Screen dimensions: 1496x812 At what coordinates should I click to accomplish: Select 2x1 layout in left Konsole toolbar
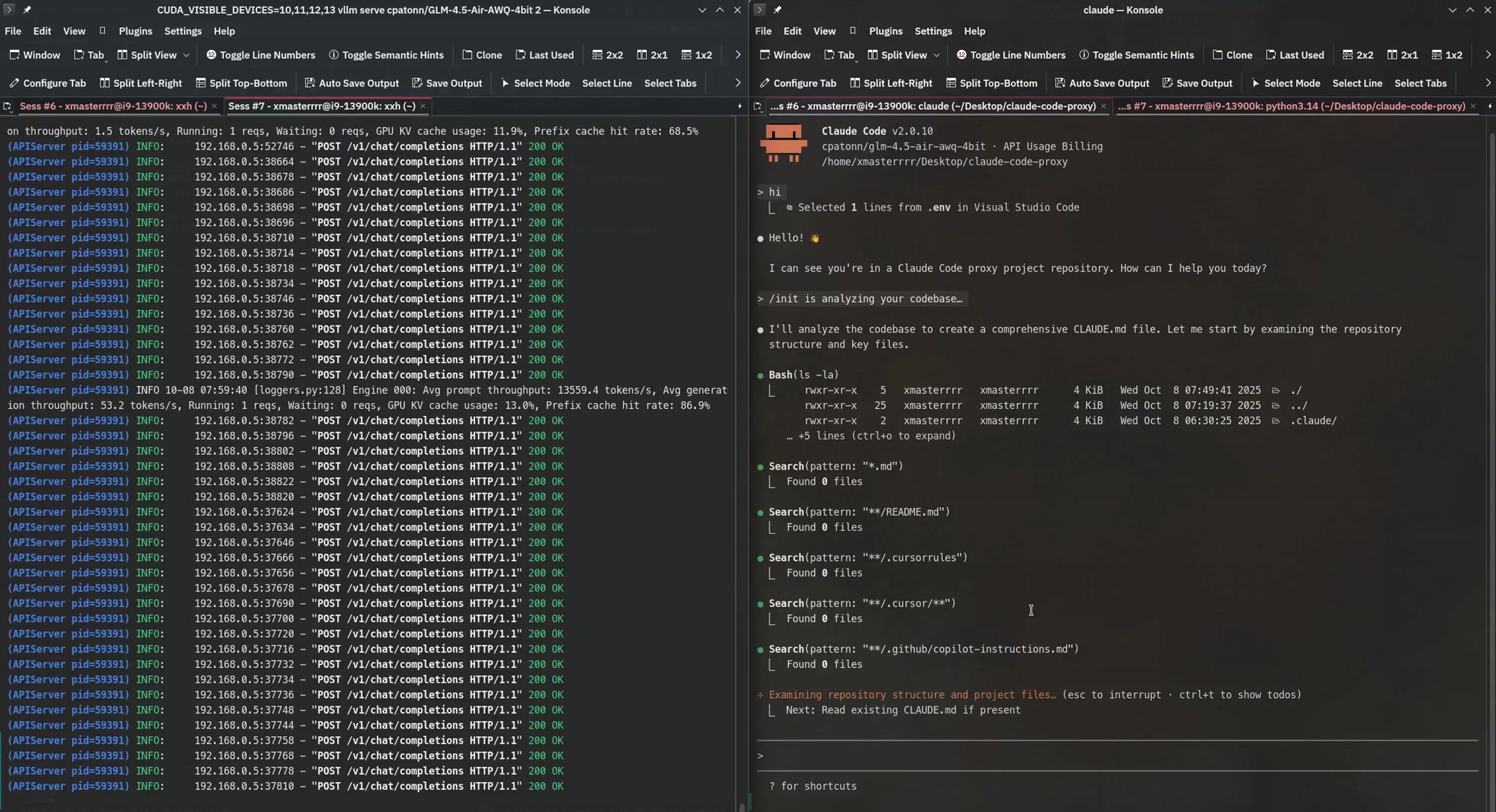[x=652, y=55]
